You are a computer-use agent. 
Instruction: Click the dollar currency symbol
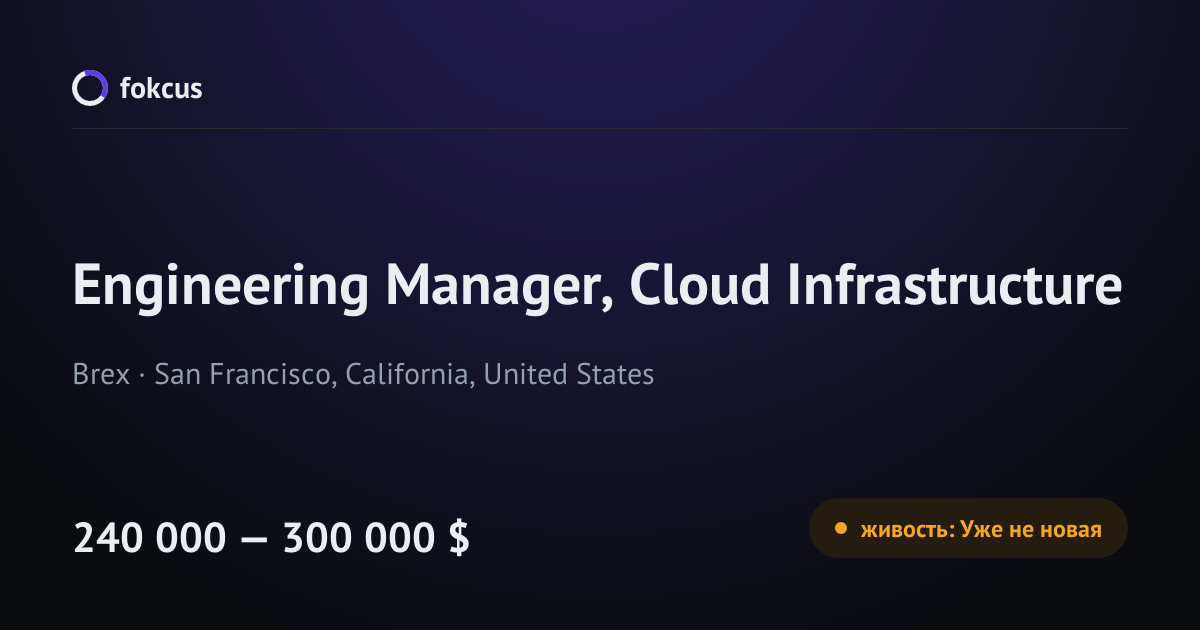459,538
